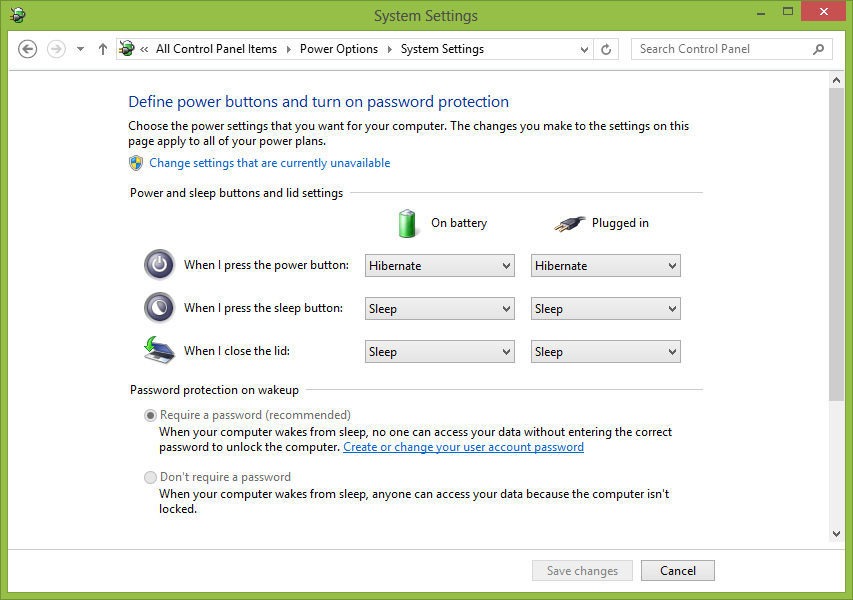Image resolution: width=853 pixels, height=600 pixels.
Task: Go back with the Back arrow button
Action: [x=28, y=49]
